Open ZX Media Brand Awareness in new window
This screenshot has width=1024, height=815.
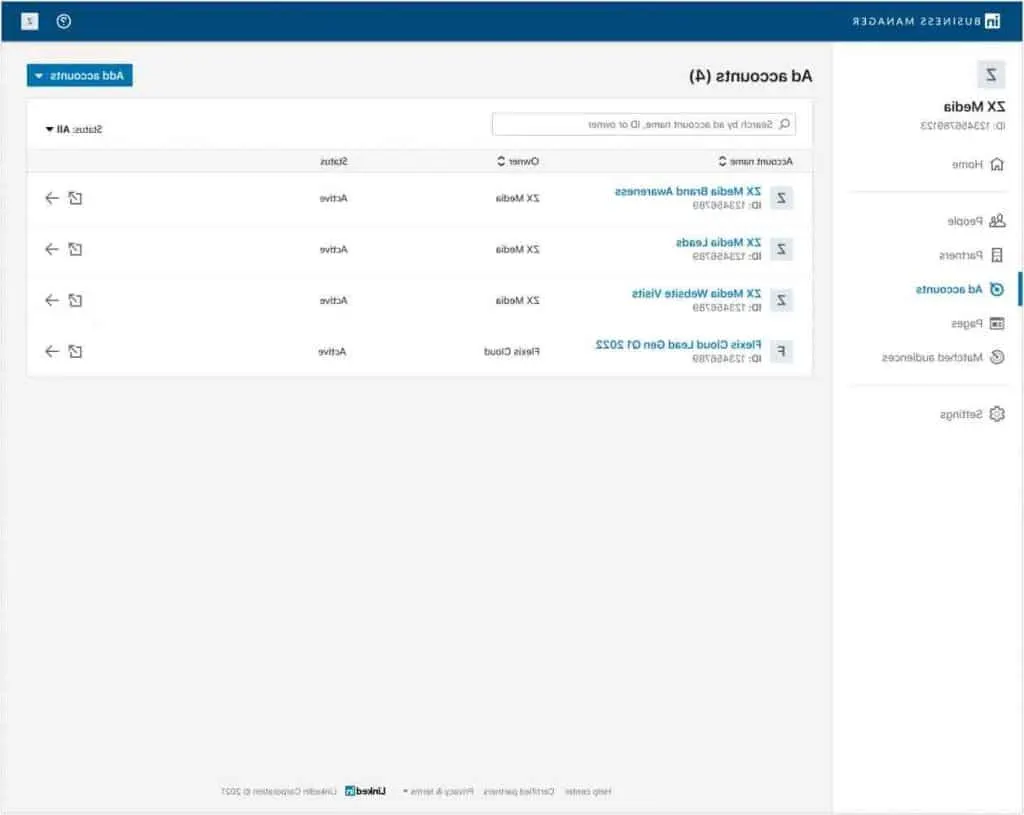point(76,198)
